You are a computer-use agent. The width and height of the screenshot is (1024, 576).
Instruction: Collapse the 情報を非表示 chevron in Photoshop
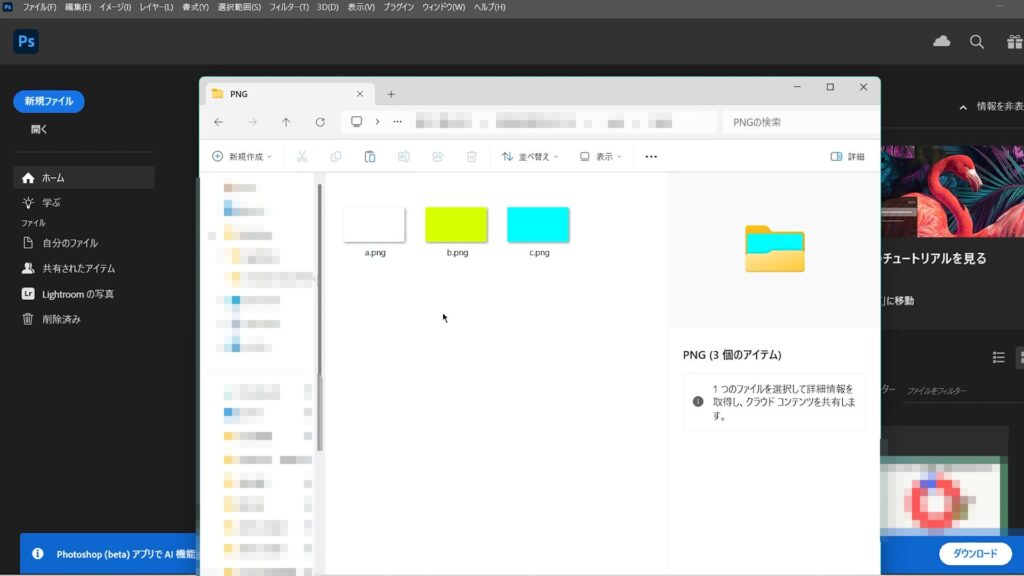(963, 107)
